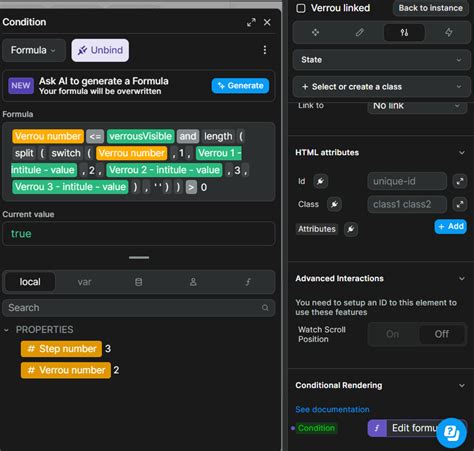Switch to the var tab

click(x=84, y=282)
